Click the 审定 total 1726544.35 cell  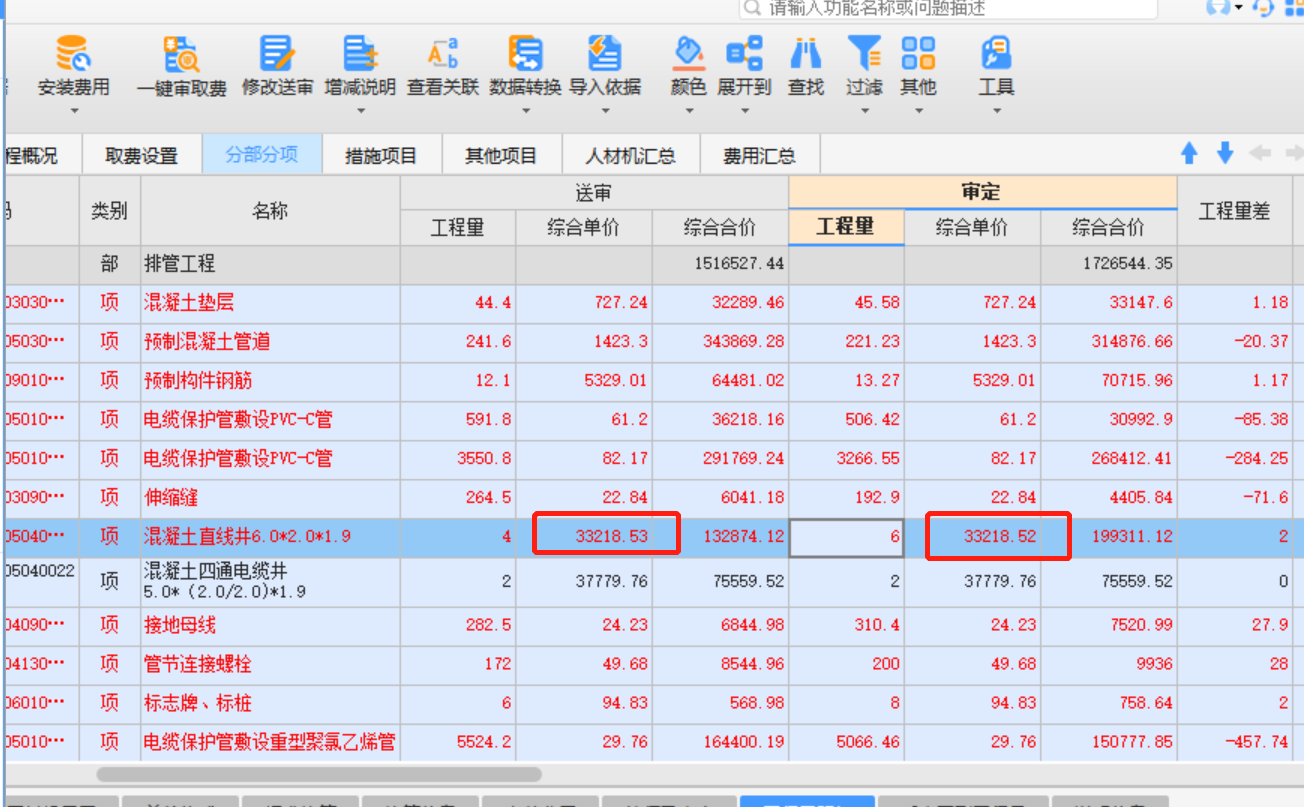pos(1109,265)
